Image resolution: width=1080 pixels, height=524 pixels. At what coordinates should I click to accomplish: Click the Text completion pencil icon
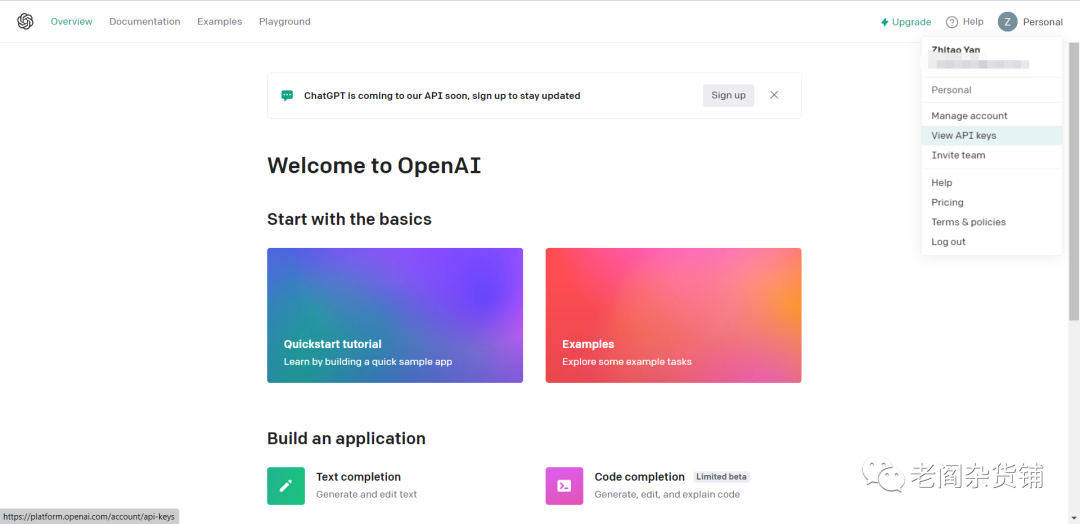pos(286,485)
